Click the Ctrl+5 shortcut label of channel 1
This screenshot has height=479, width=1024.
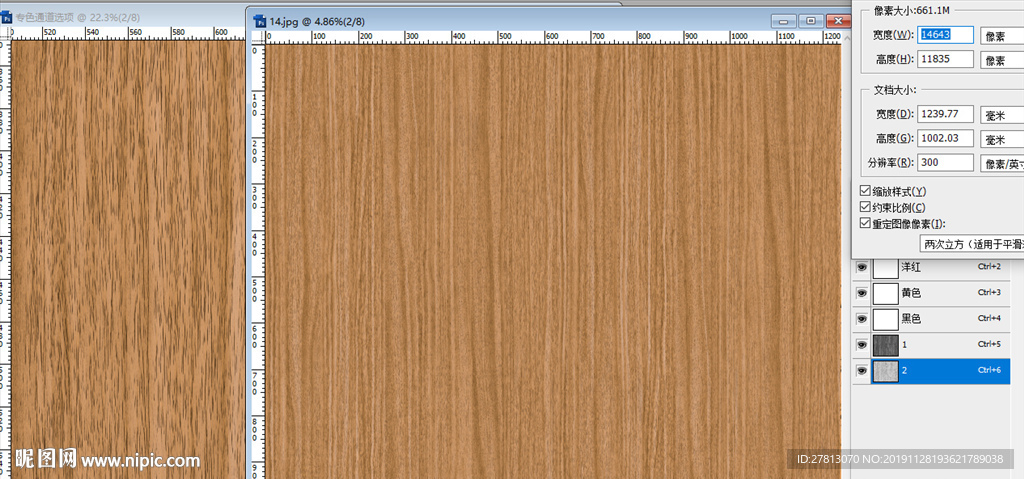(x=989, y=344)
